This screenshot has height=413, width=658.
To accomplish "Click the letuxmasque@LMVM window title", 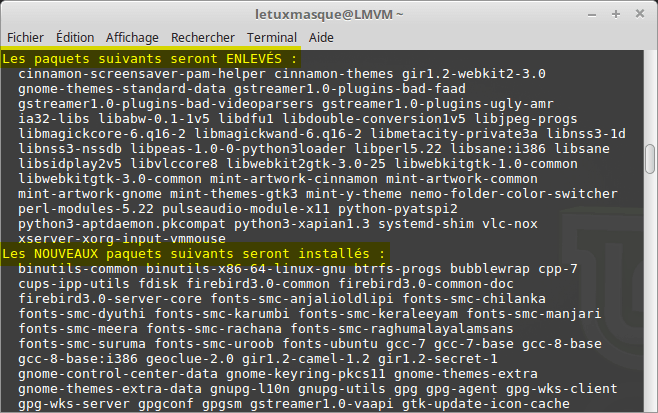I will click(x=327, y=13).
